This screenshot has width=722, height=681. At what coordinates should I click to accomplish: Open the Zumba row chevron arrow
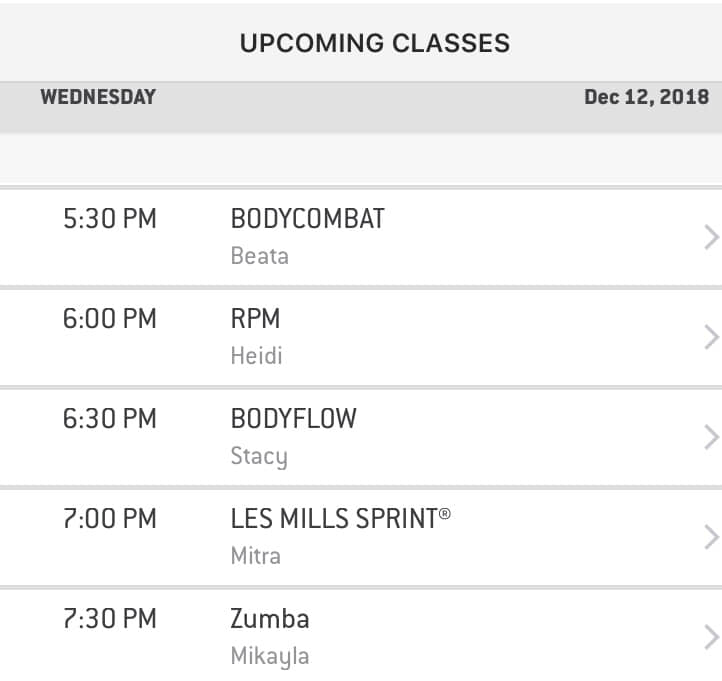tap(711, 637)
